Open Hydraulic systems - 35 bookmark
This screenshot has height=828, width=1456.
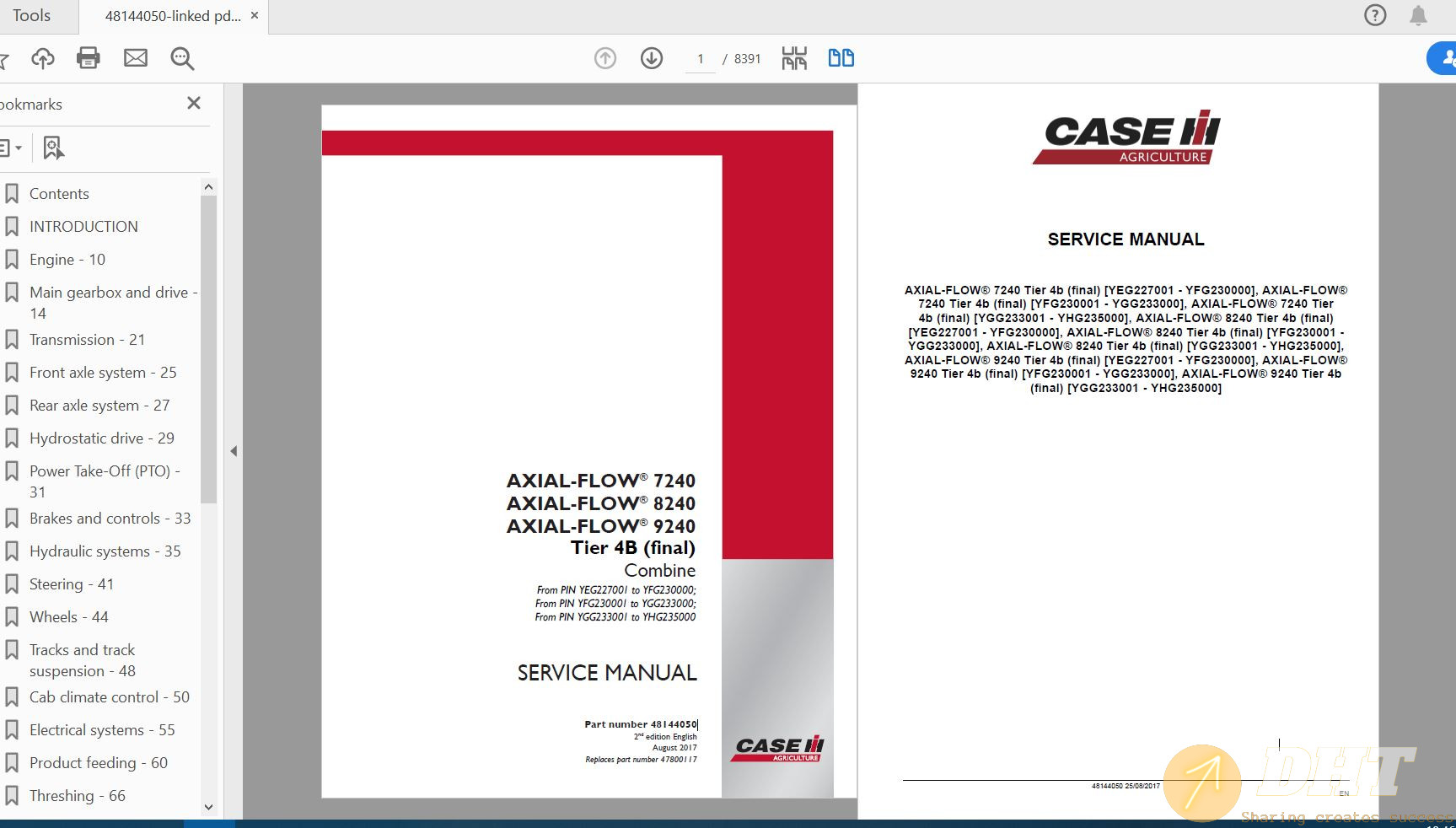105,551
